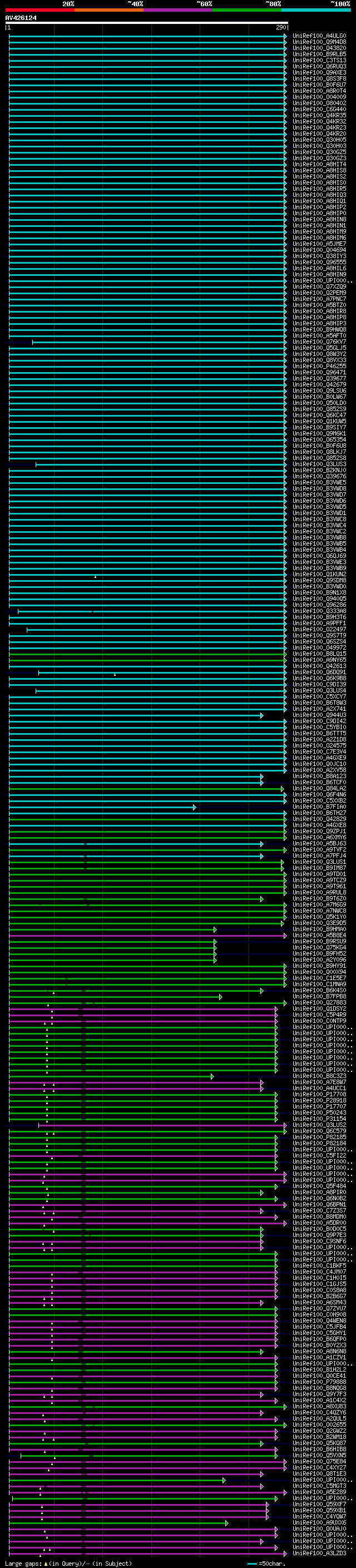Select hit UniRef100_Q30H05
This screenshot has height=1568, width=356.
(319, 140)
